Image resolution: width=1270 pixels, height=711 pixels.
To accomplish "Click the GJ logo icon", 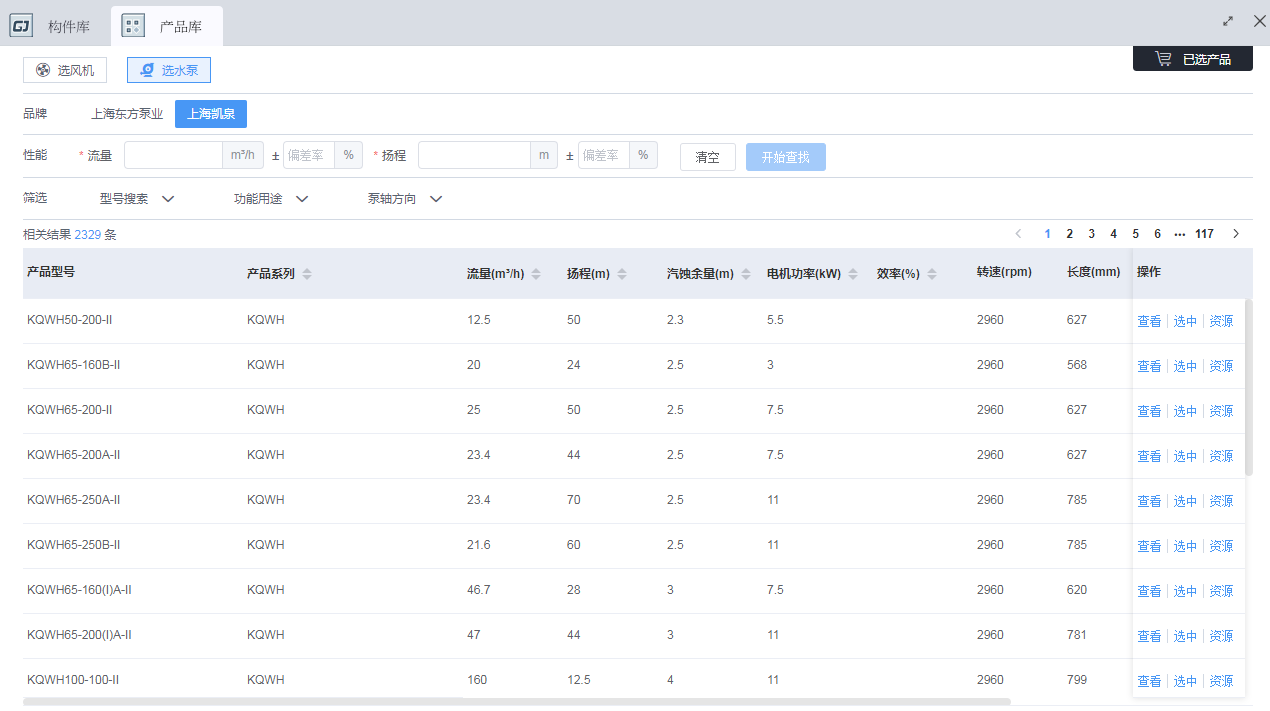I will (x=22, y=26).
